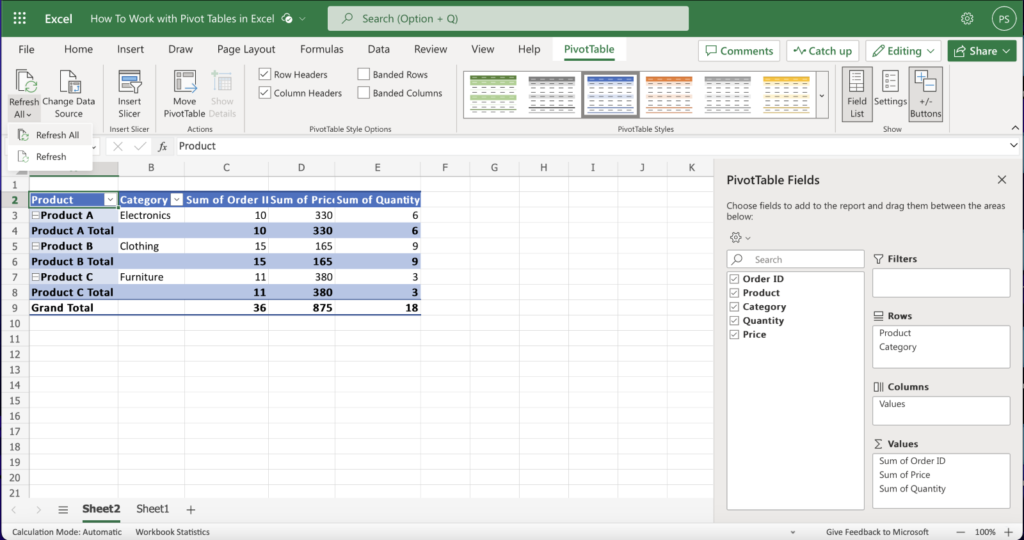Viewport: 1024px width, 540px height.
Task: Collapse the Product C group
Action: (36, 277)
